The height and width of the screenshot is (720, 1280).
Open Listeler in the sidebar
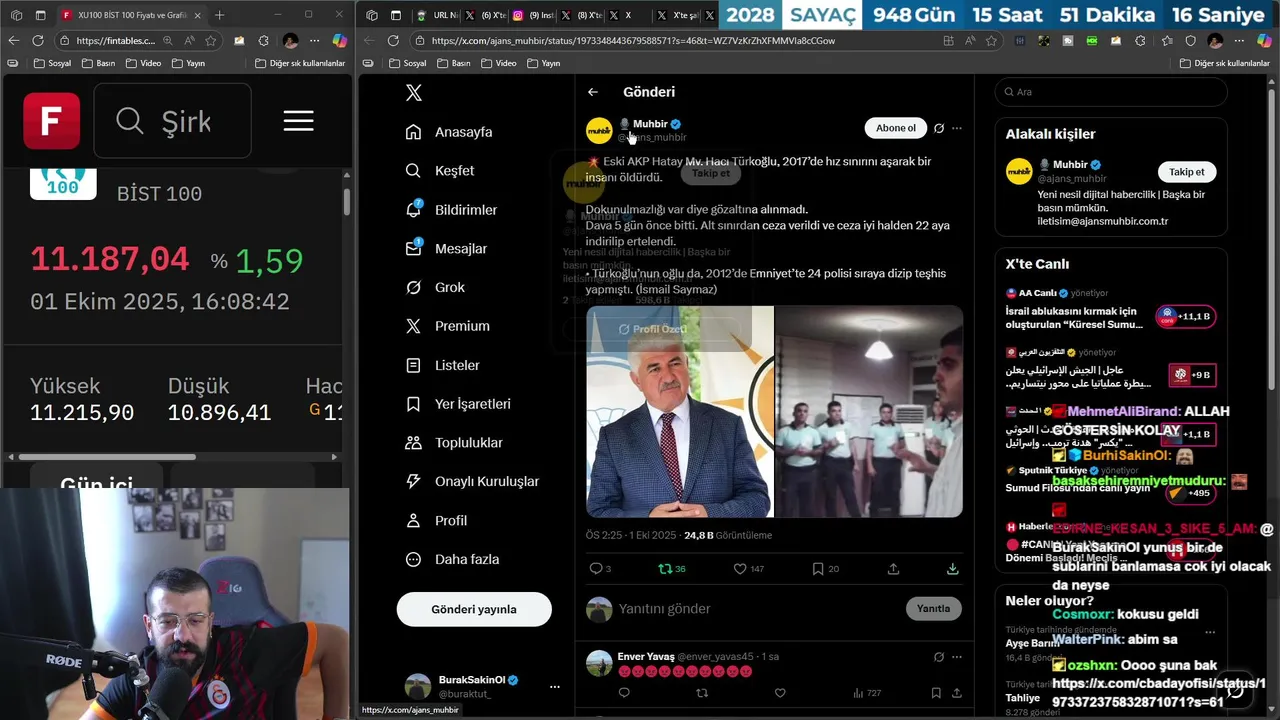[442, 365]
